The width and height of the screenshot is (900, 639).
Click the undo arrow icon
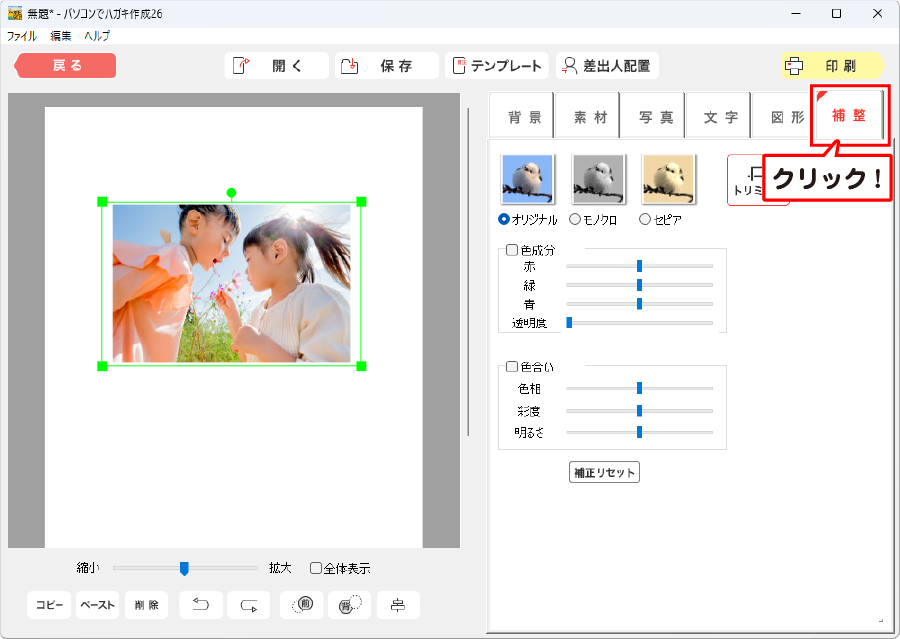[x=201, y=605]
